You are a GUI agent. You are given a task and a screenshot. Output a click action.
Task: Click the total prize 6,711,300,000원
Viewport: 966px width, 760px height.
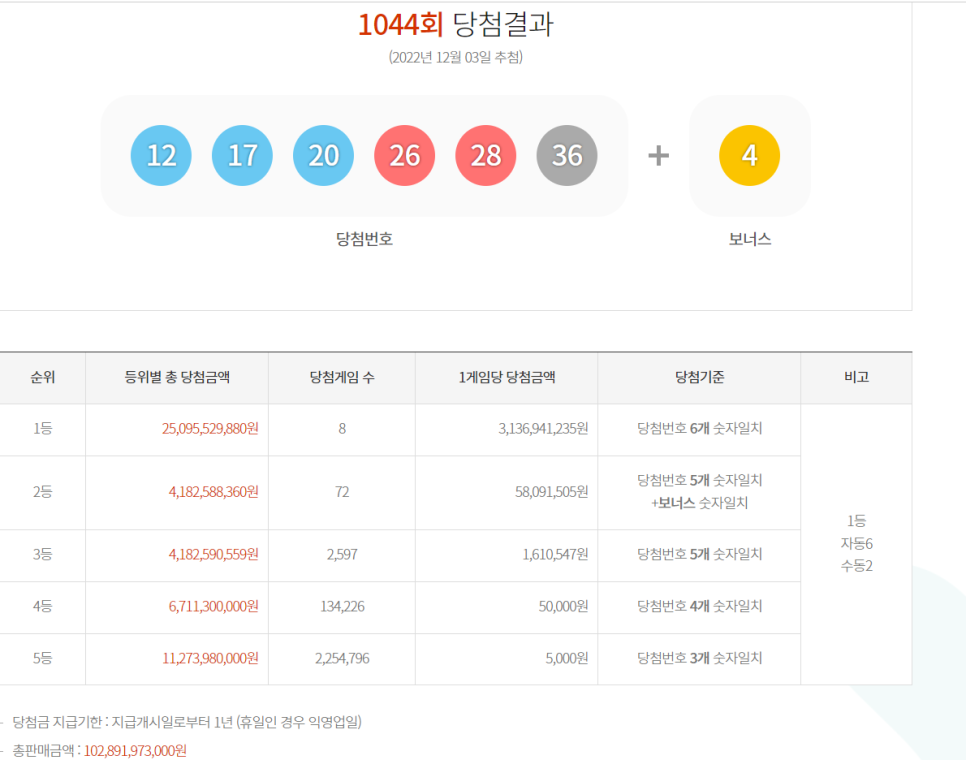pos(214,607)
